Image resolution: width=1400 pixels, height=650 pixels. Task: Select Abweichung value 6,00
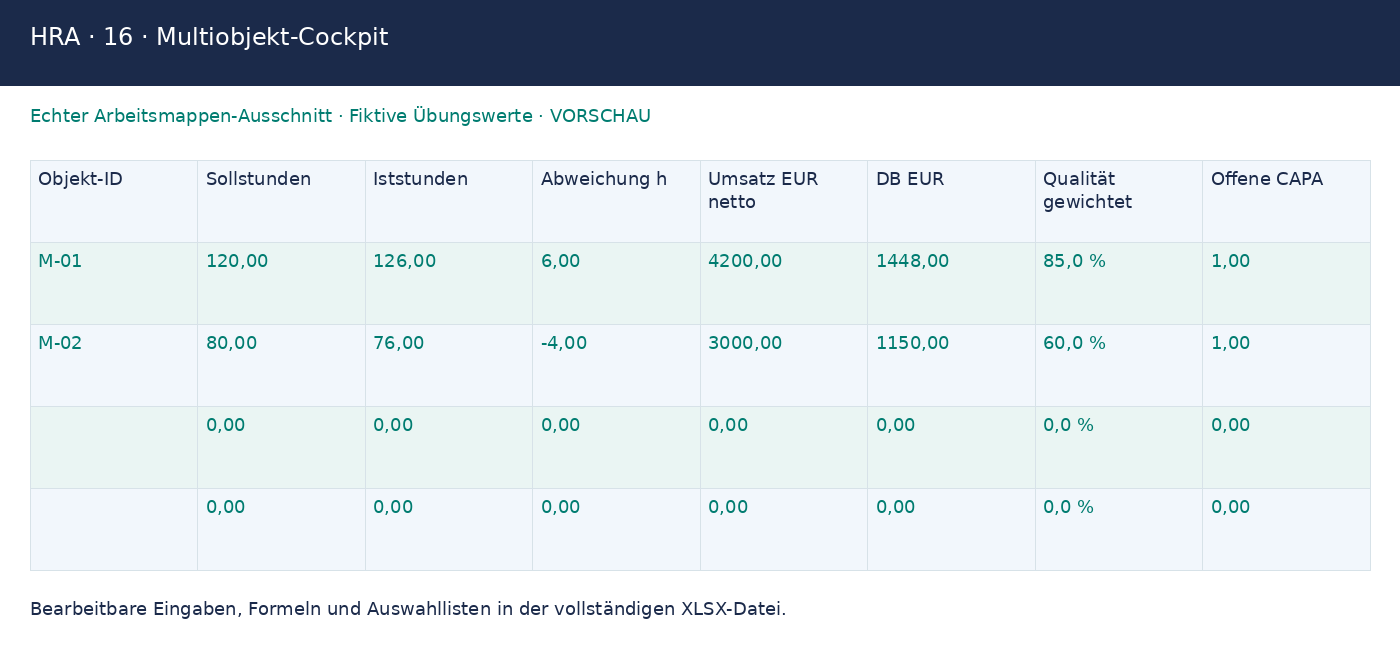point(616,283)
